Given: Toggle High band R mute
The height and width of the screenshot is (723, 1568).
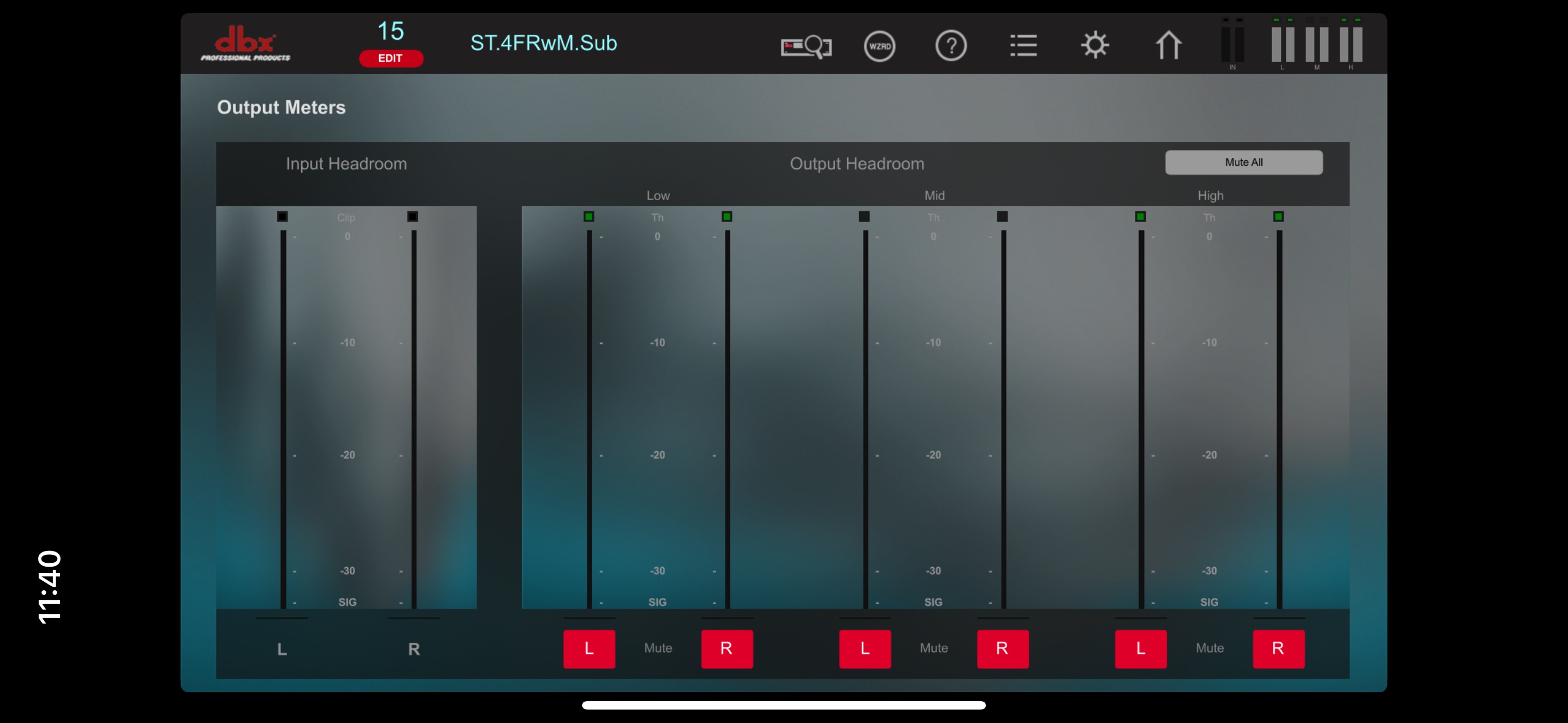Looking at the screenshot, I should pyautogui.click(x=1278, y=649).
